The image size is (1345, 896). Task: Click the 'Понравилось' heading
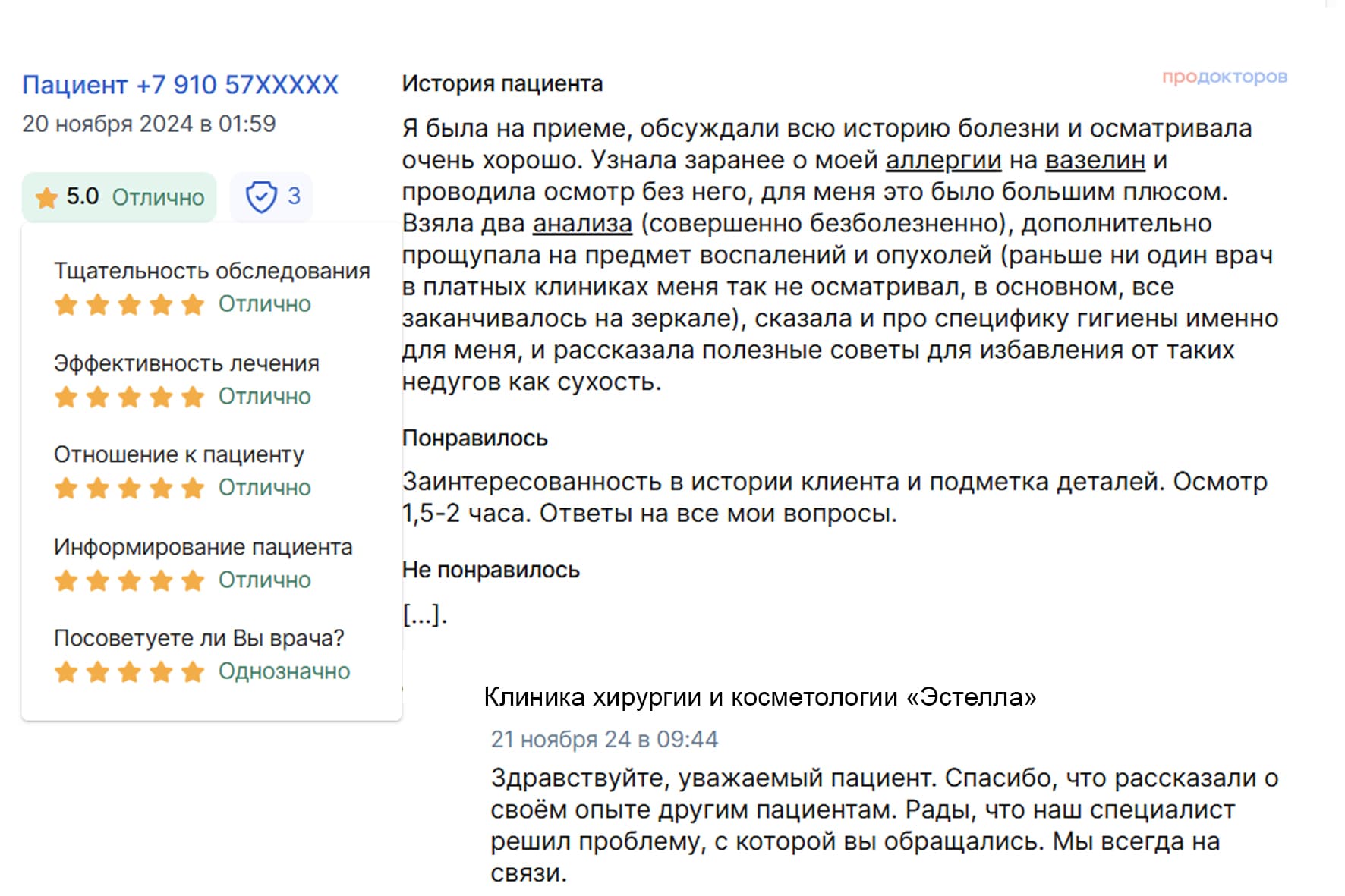click(475, 439)
